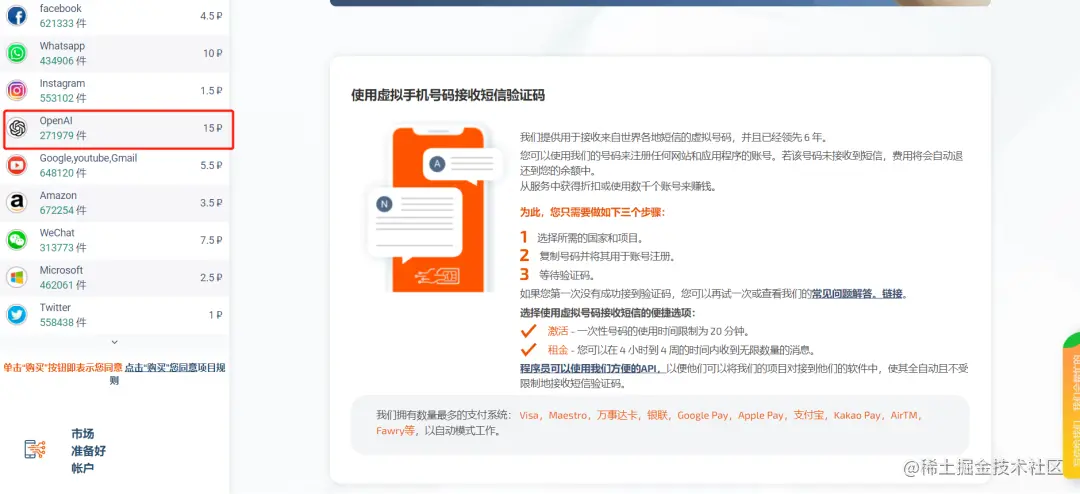Screen dimensions: 1080x494
Task: Click the Whatsapp green logo icon
Action: 17,53
